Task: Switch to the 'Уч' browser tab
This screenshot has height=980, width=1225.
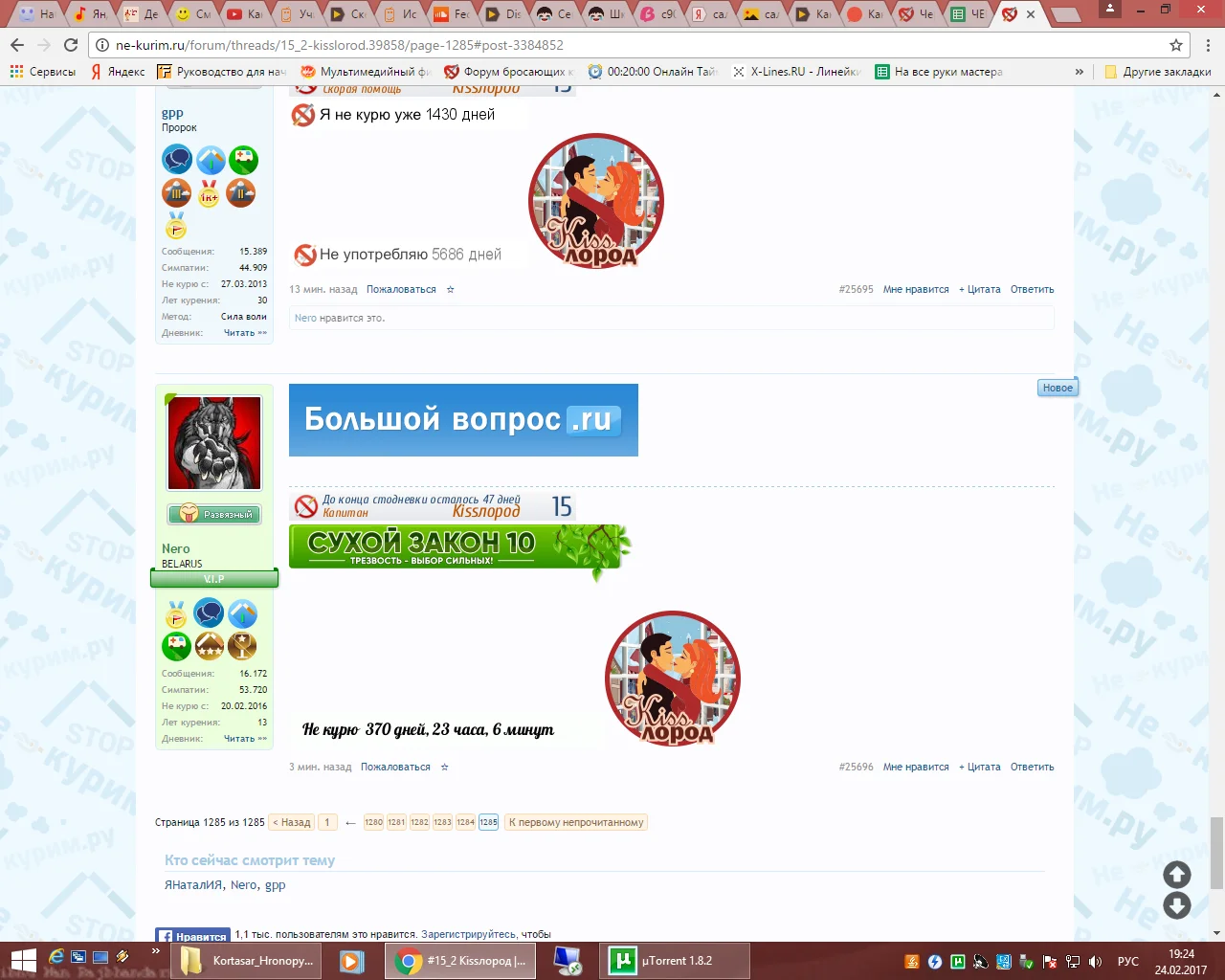Action: (298, 14)
